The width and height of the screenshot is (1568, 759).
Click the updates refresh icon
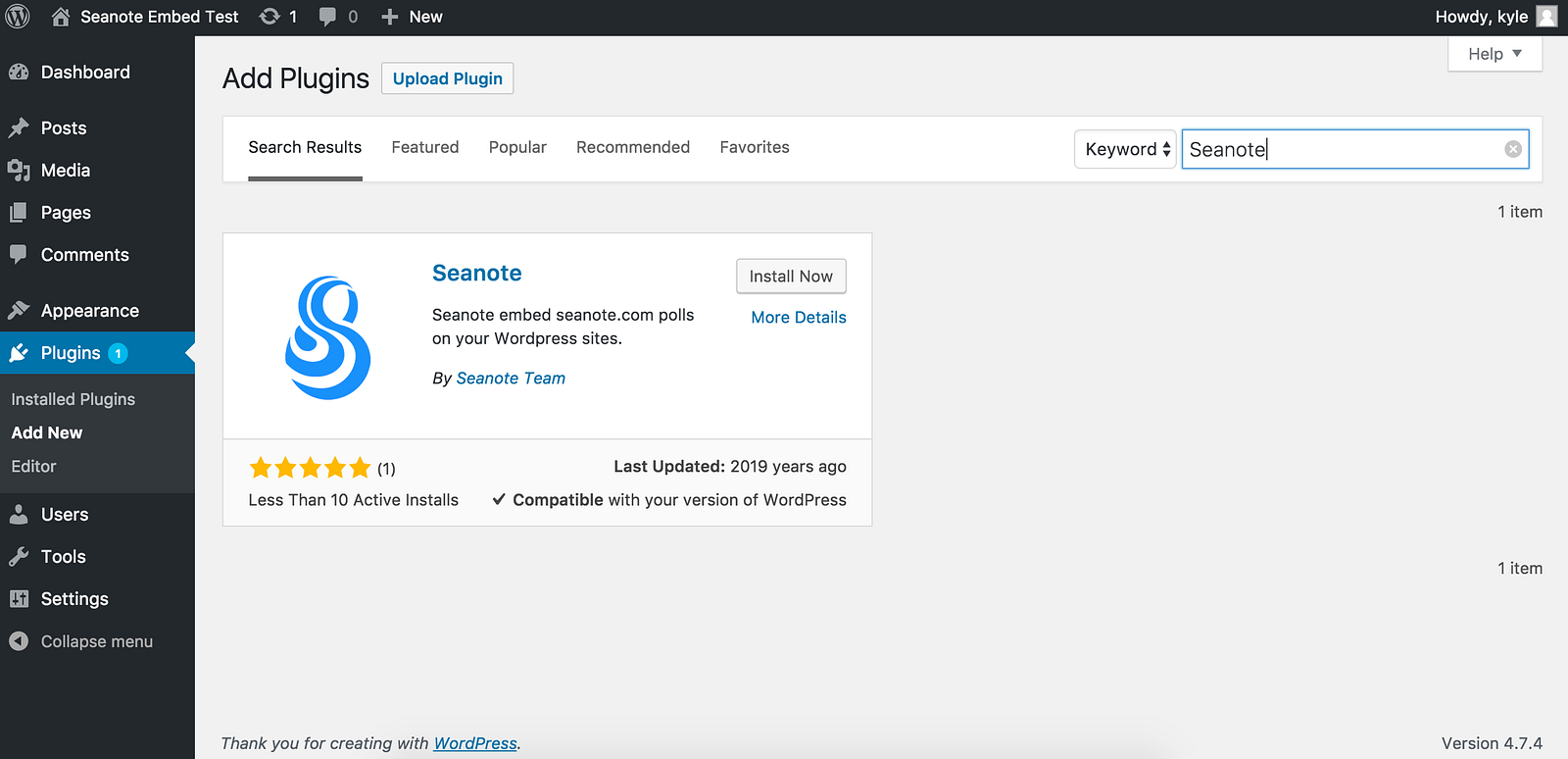click(269, 17)
